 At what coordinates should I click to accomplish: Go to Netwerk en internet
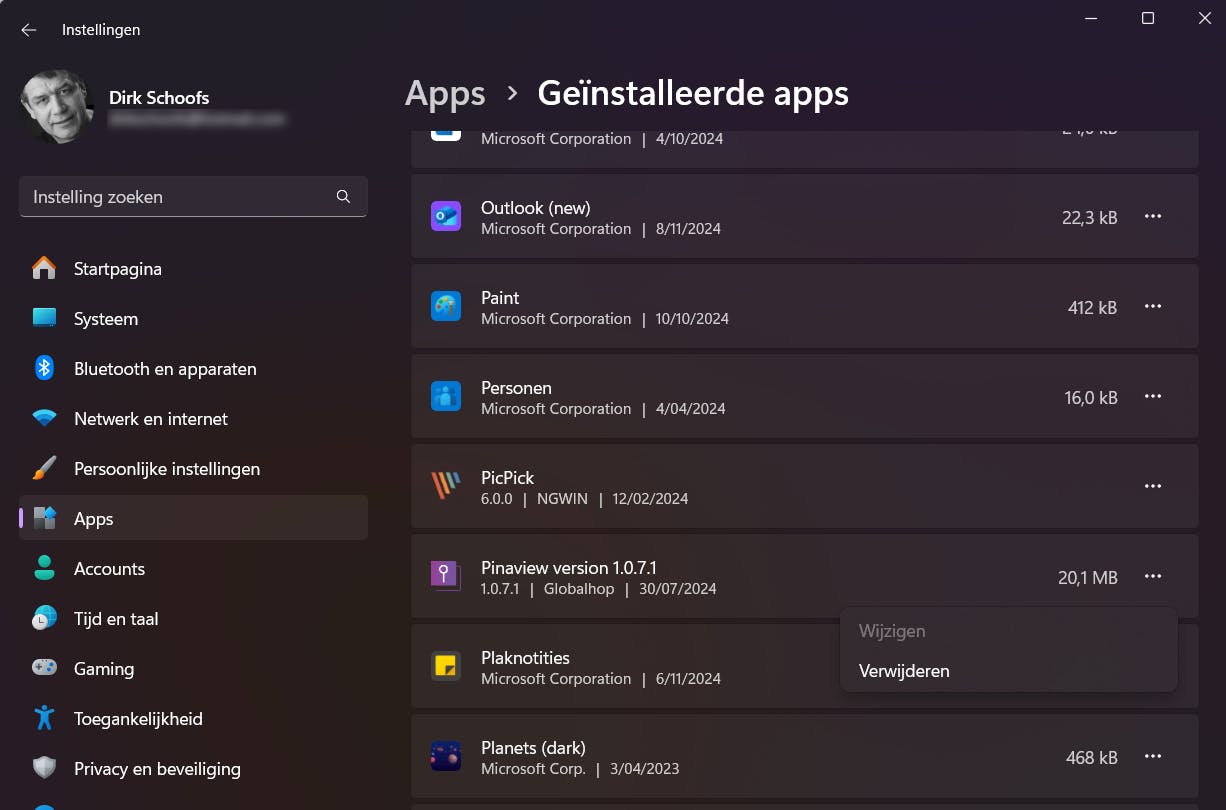coord(150,419)
